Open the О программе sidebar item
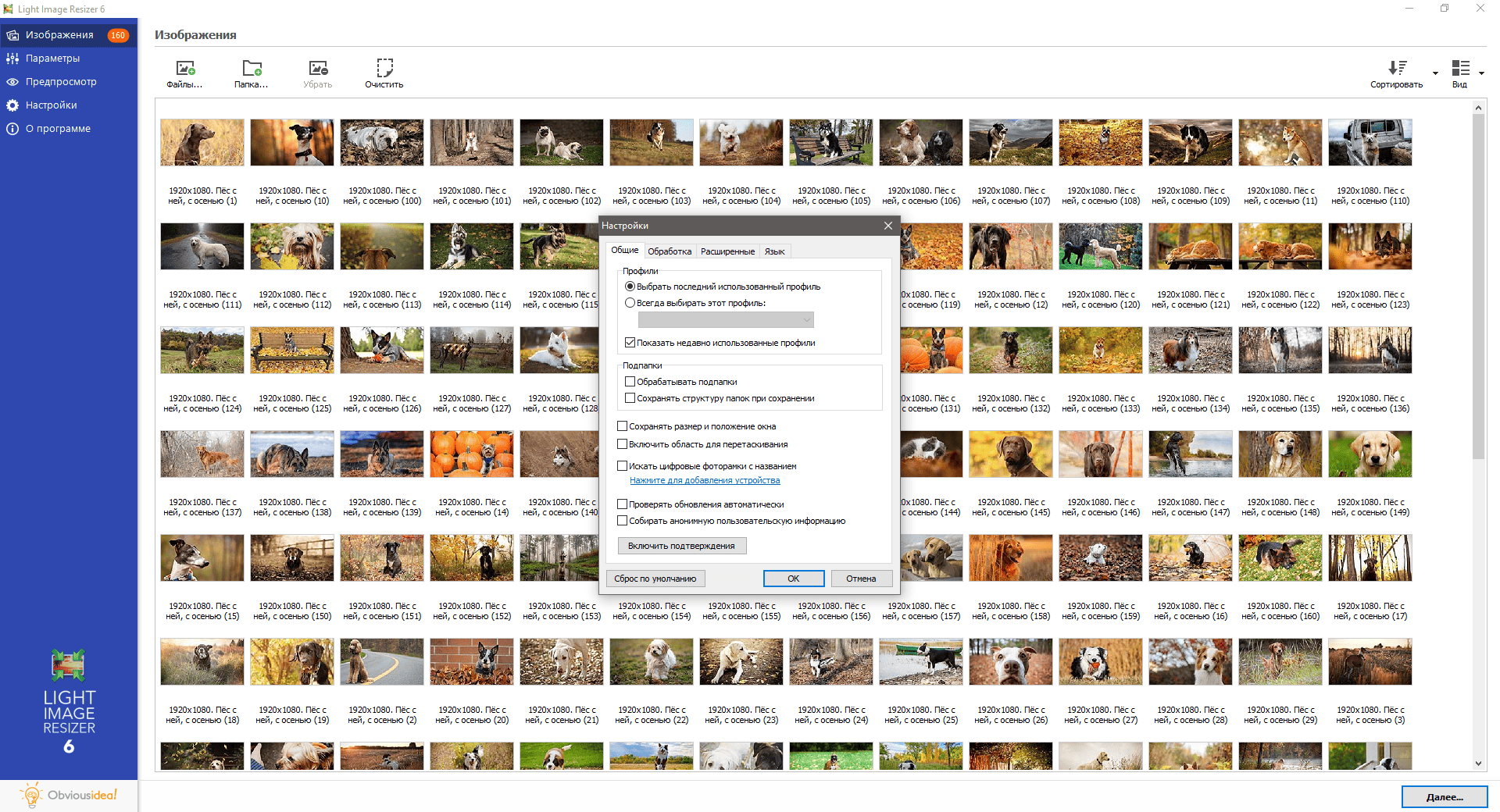The width and height of the screenshot is (1500, 812). [x=69, y=129]
